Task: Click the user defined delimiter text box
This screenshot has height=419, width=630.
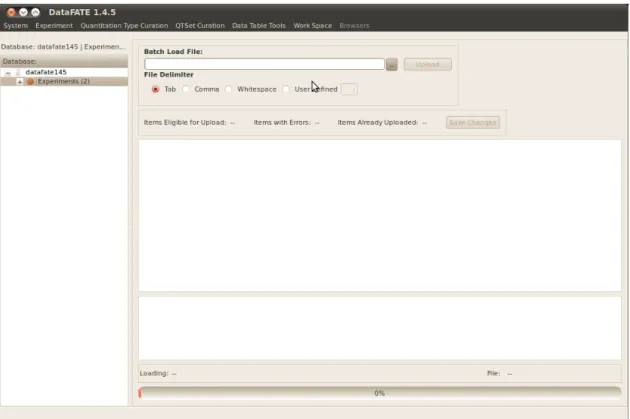Action: pos(349,89)
